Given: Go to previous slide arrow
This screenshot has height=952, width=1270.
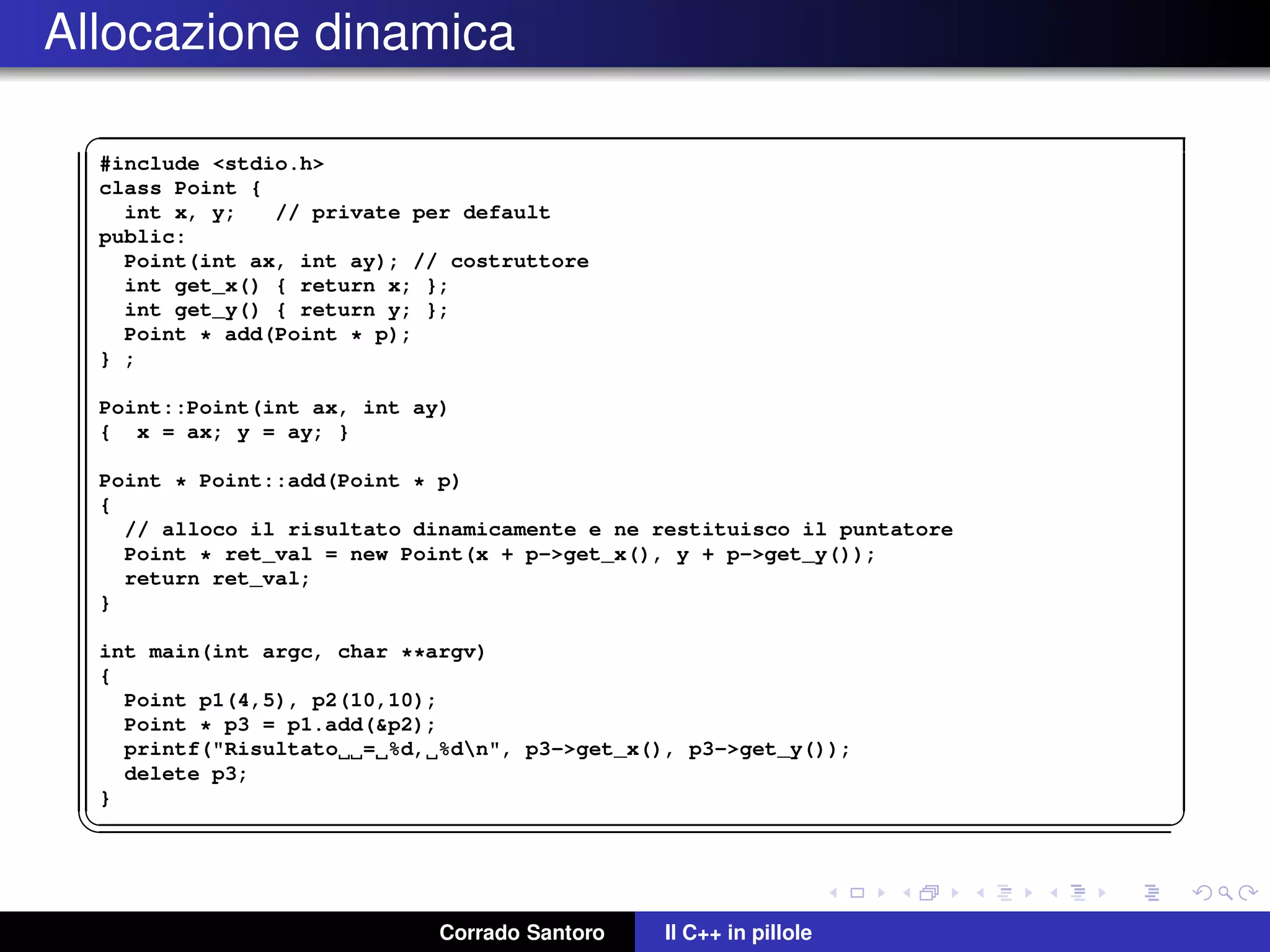Looking at the screenshot, I should [833, 893].
